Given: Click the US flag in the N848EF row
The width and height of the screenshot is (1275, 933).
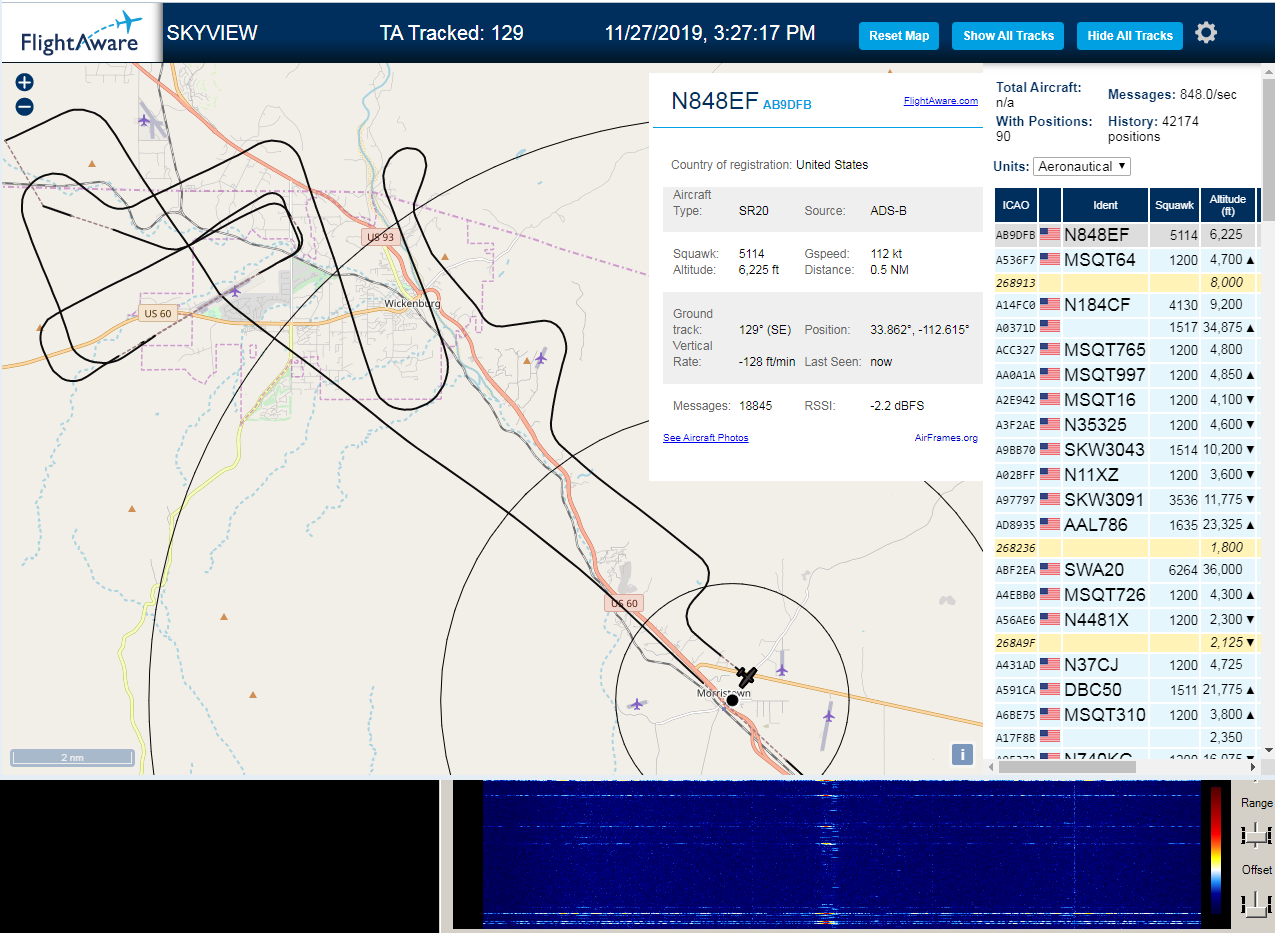Looking at the screenshot, I should pos(1050,235).
